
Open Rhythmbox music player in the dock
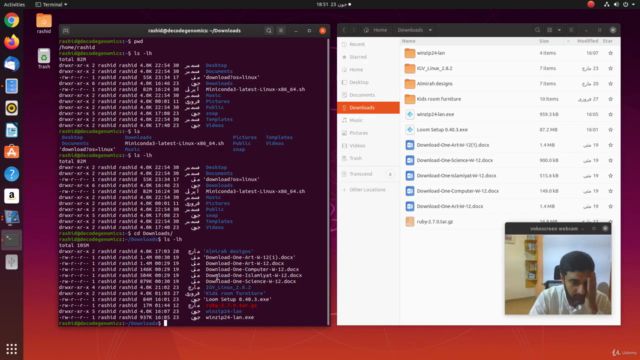[x=11, y=108]
